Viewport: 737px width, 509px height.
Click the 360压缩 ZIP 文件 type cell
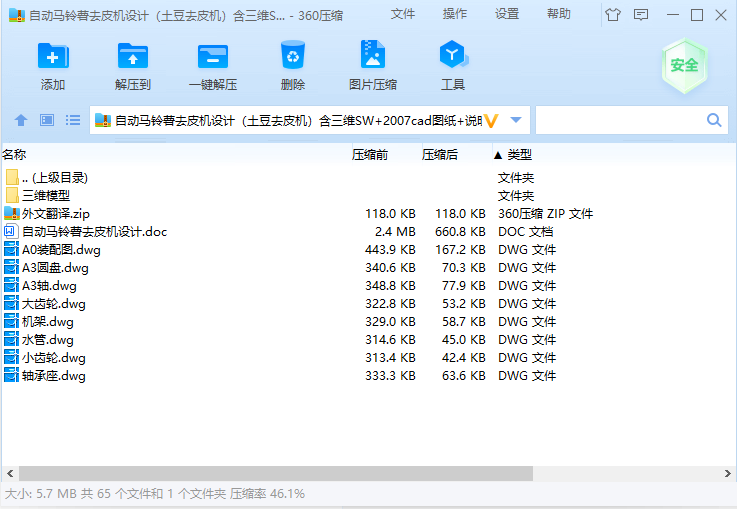[x=546, y=214]
